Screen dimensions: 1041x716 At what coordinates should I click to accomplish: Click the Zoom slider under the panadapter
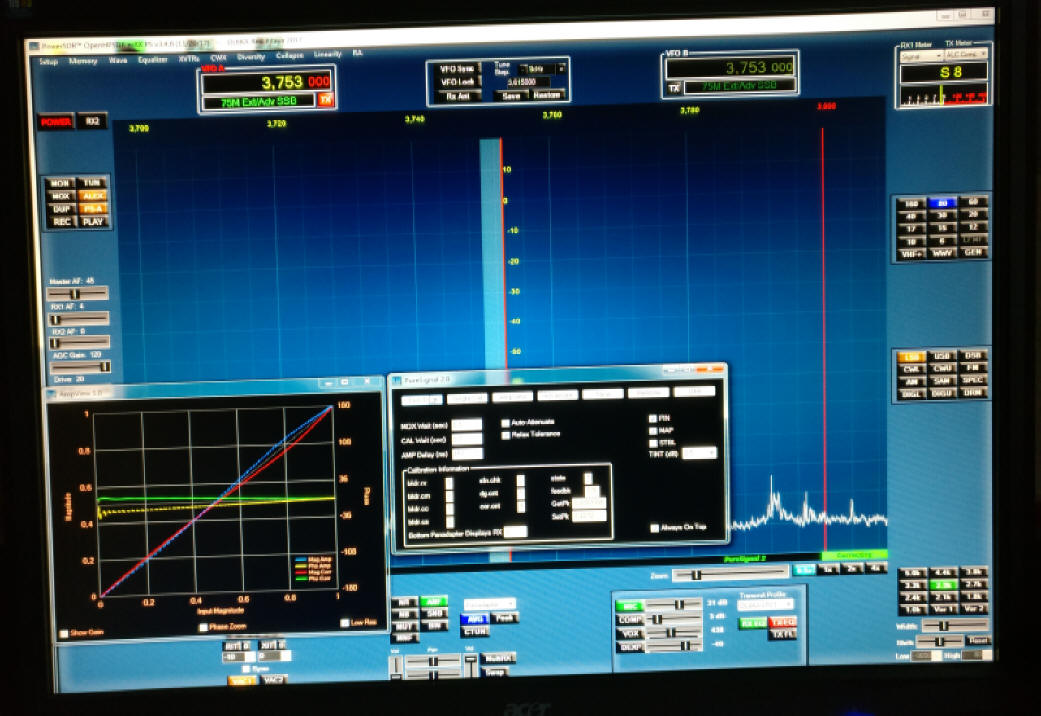(730, 574)
